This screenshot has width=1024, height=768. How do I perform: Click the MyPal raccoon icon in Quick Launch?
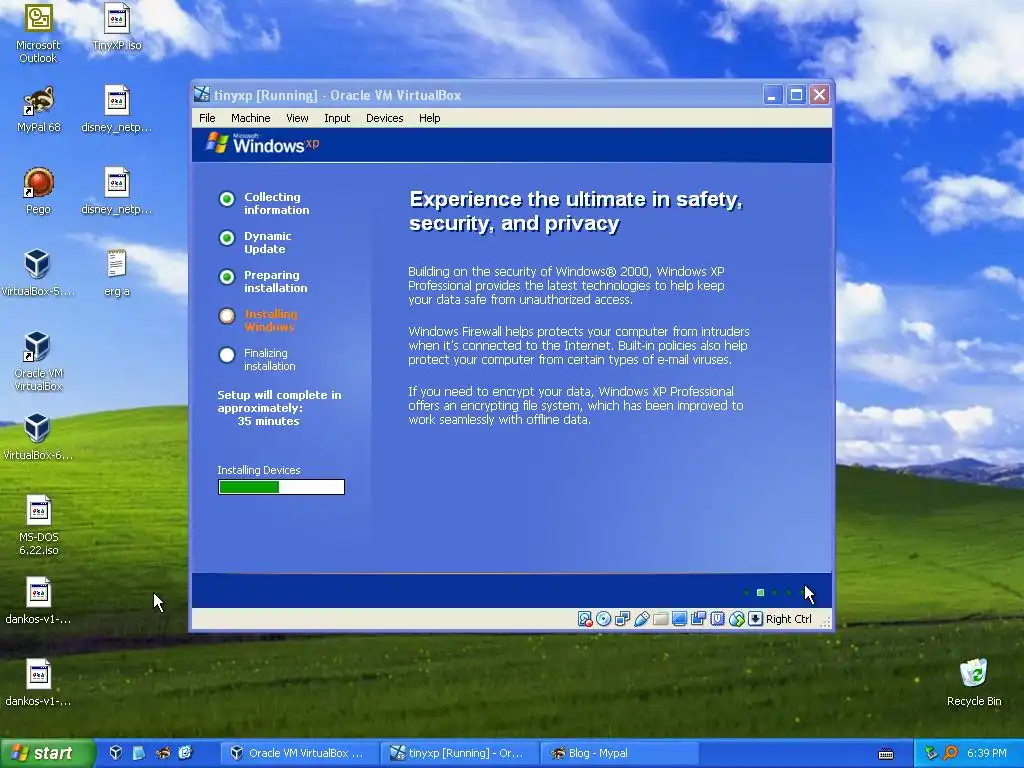pos(163,753)
